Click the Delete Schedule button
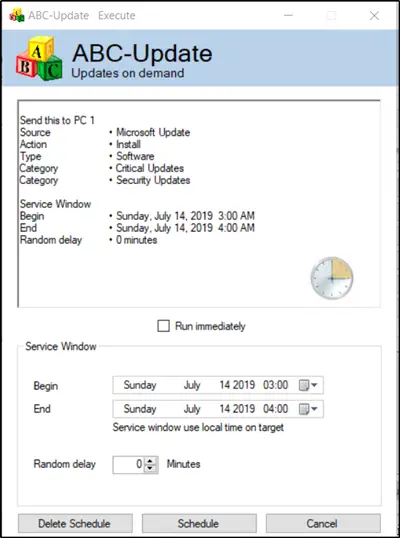Screen dimensions: 400x538 (x=75, y=524)
